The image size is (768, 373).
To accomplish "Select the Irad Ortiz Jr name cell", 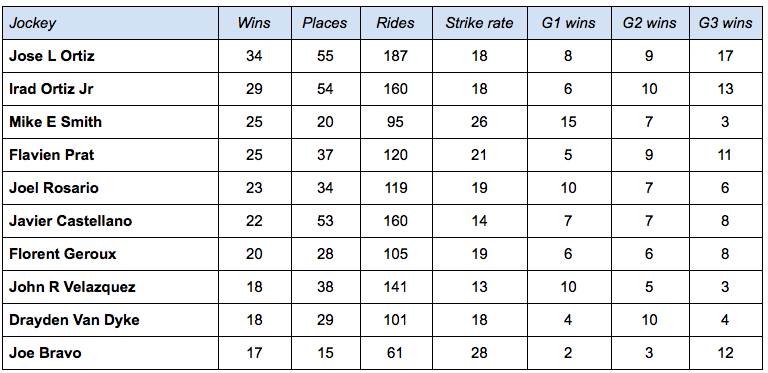I will pos(111,89).
